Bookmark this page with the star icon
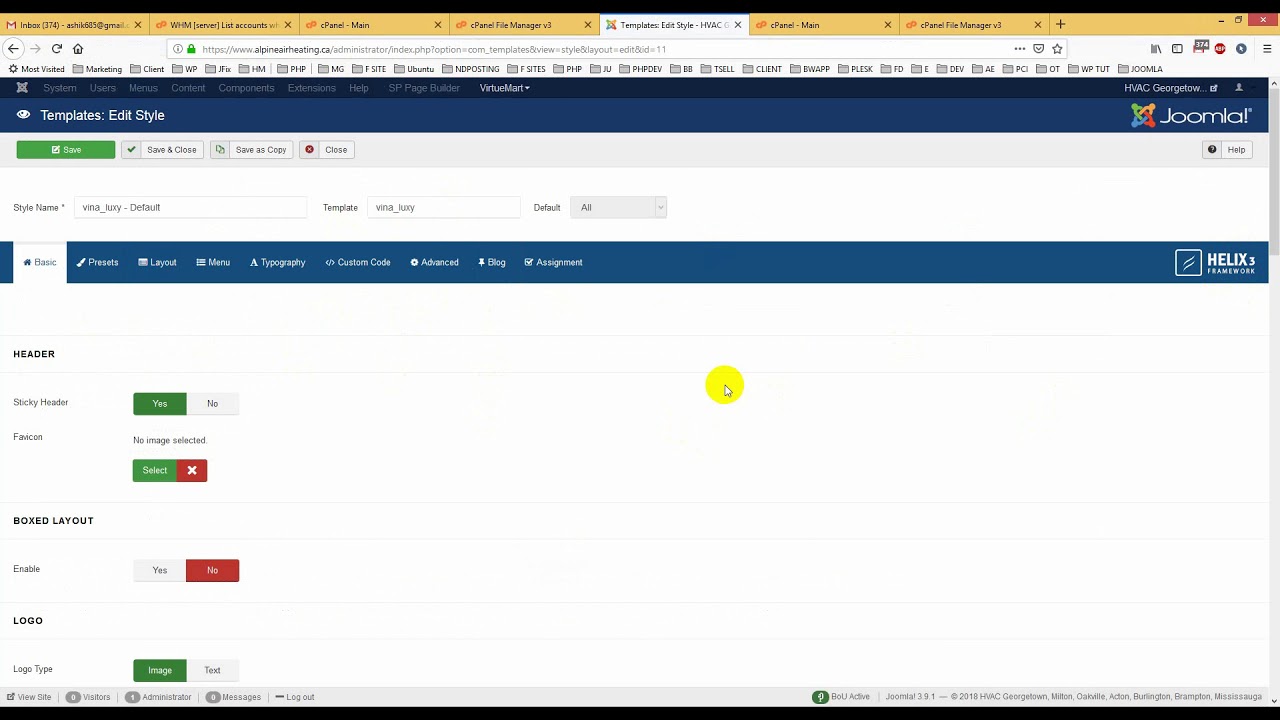The width and height of the screenshot is (1280, 720). point(1057,48)
